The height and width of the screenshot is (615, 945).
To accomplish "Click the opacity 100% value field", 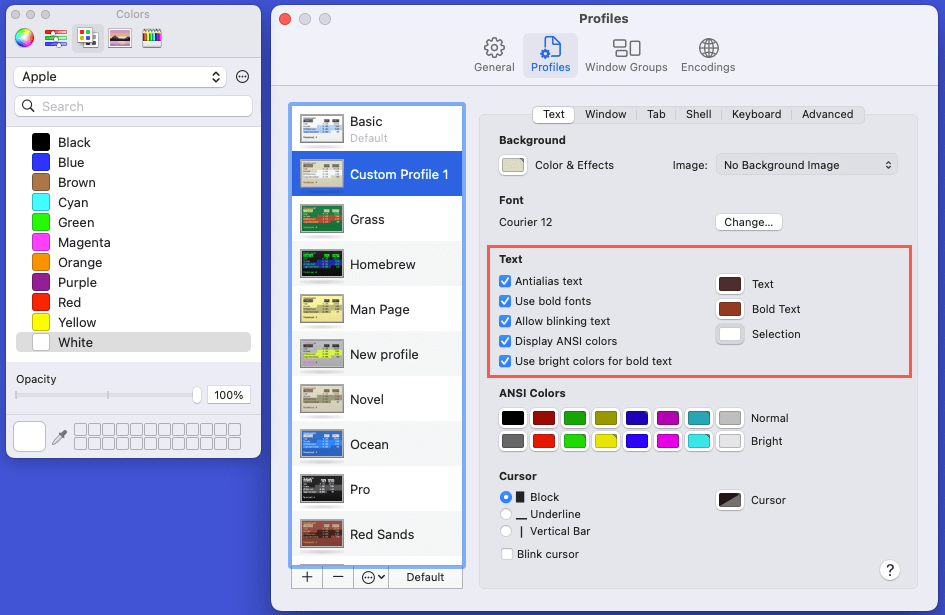I will pos(228,395).
